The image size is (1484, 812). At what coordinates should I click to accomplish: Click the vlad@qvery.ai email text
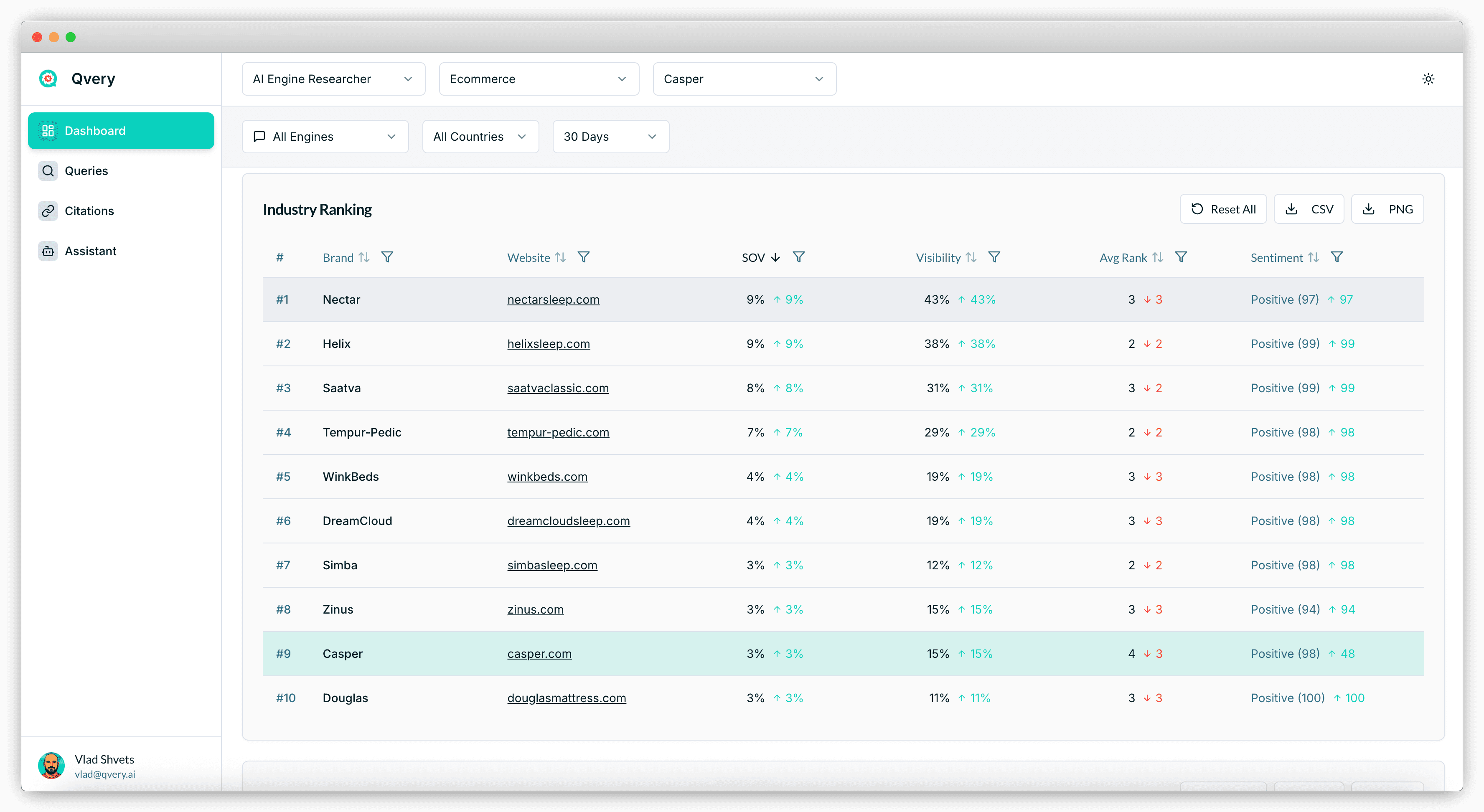pyautogui.click(x=105, y=774)
